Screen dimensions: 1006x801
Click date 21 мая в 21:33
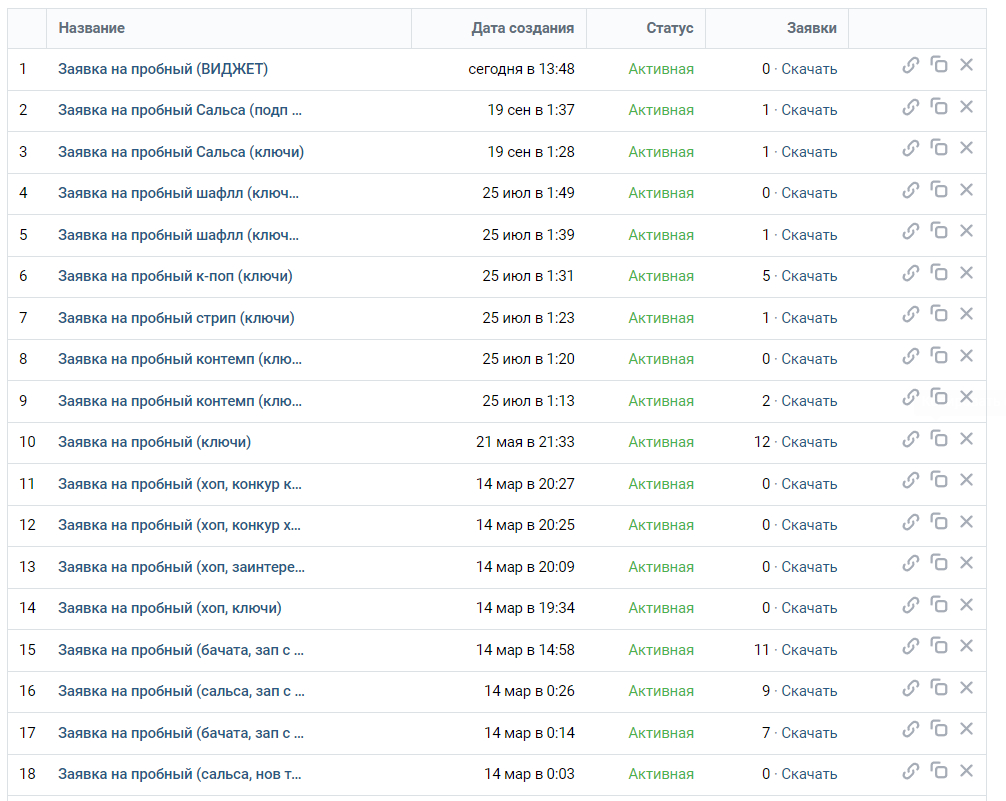coord(525,442)
